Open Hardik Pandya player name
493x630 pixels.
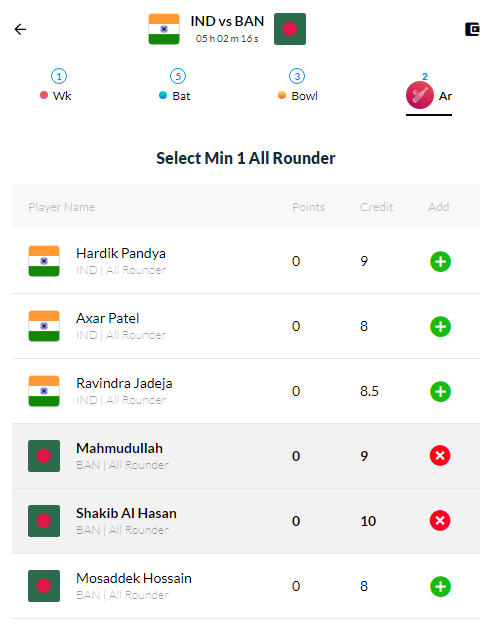pyautogui.click(x=121, y=254)
